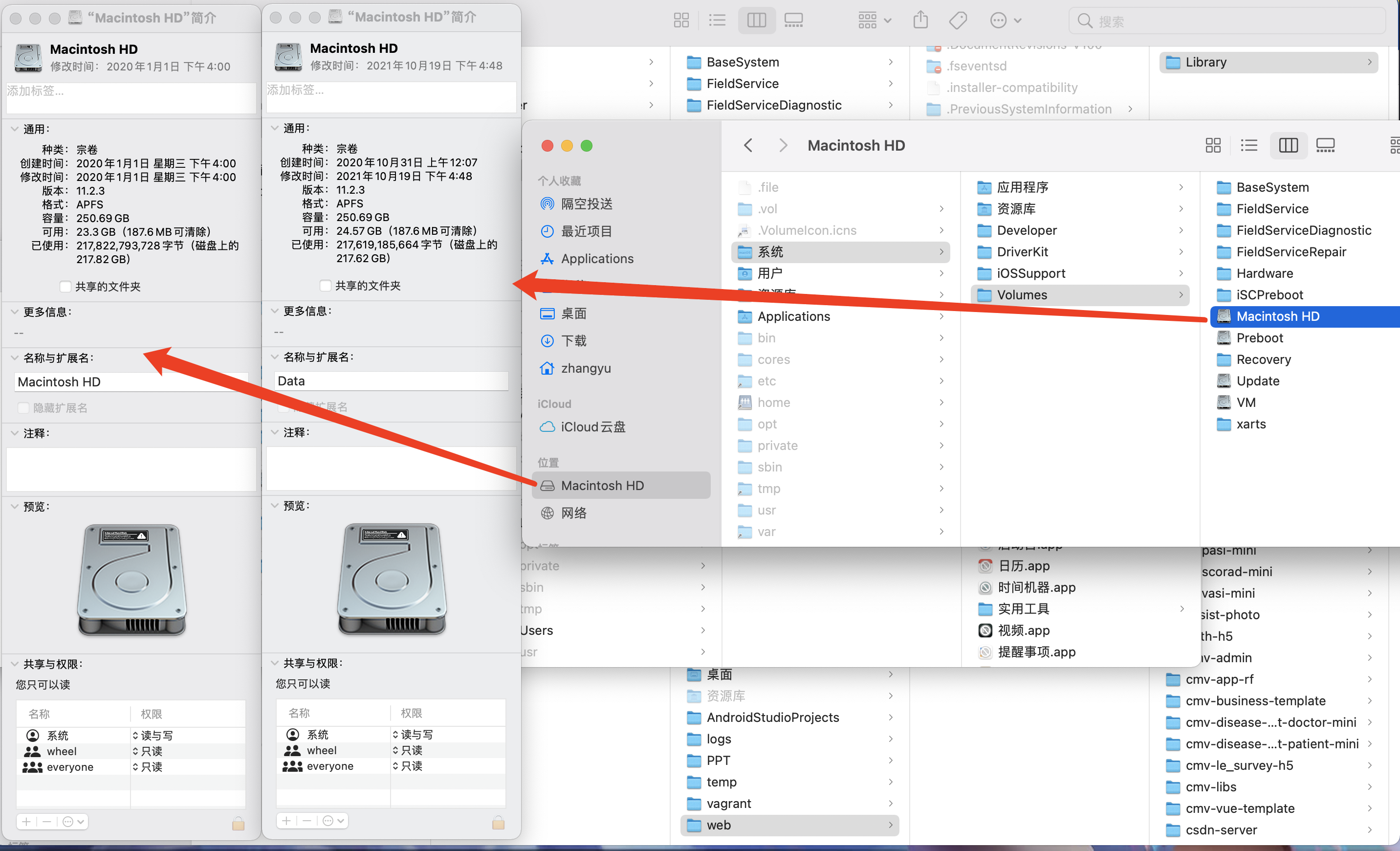Open Macintosh HD in Finder sidebar
This screenshot has width=1400, height=851.
601,485
